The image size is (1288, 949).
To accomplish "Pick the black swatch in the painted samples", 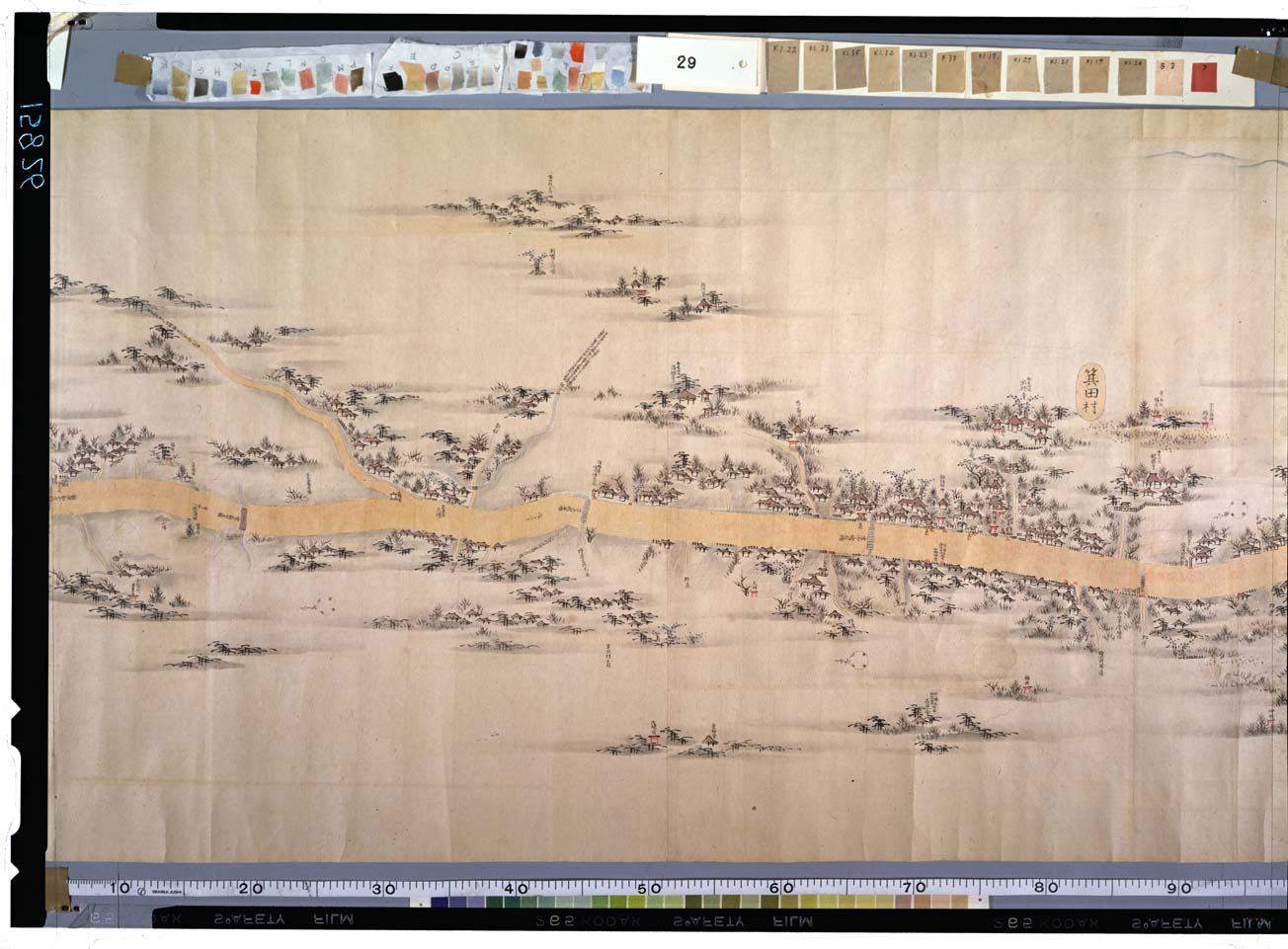I will tap(392, 80).
